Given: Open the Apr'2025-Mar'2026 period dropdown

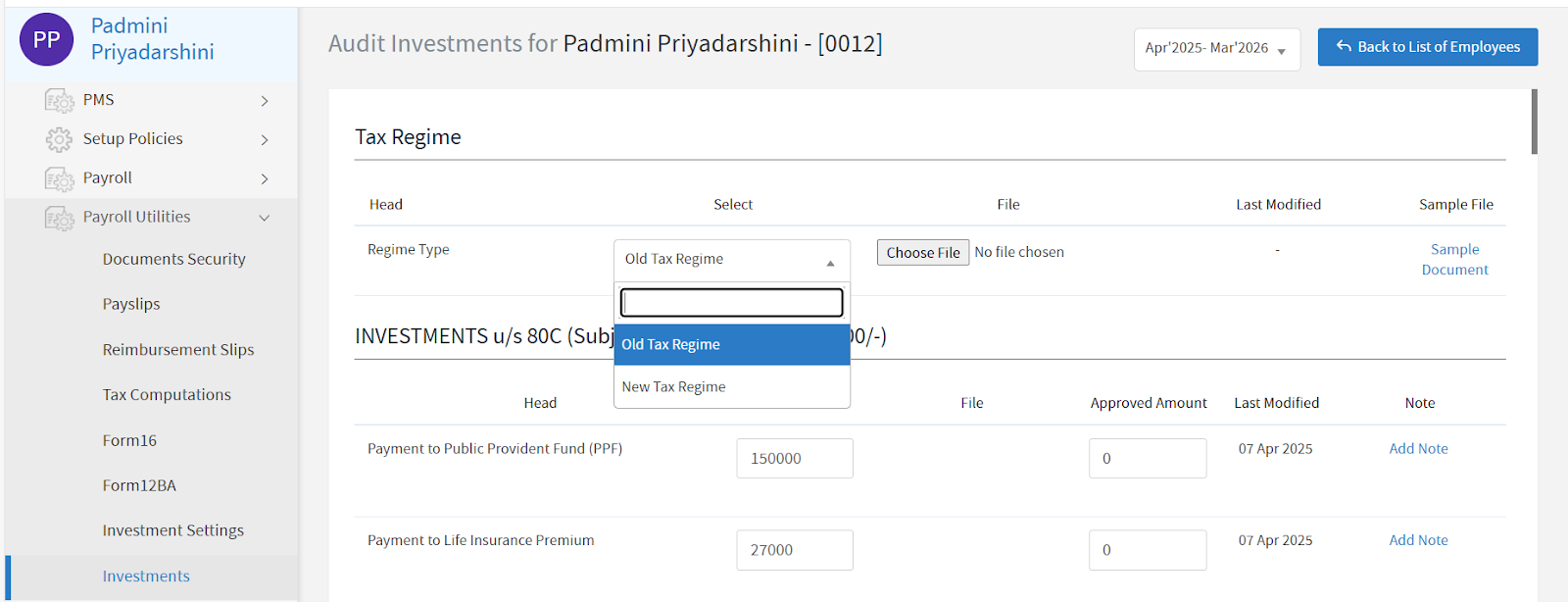Looking at the screenshot, I should click(1215, 49).
